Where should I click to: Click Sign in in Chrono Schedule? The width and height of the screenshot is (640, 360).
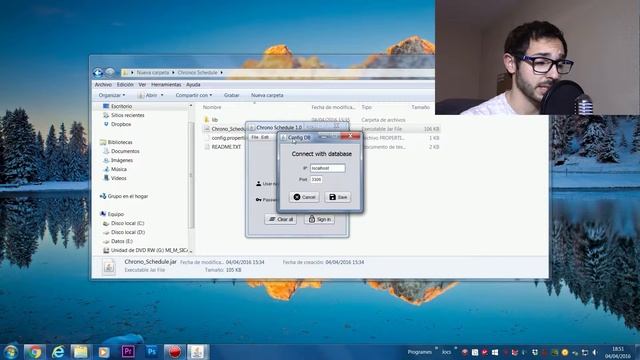click(320, 219)
